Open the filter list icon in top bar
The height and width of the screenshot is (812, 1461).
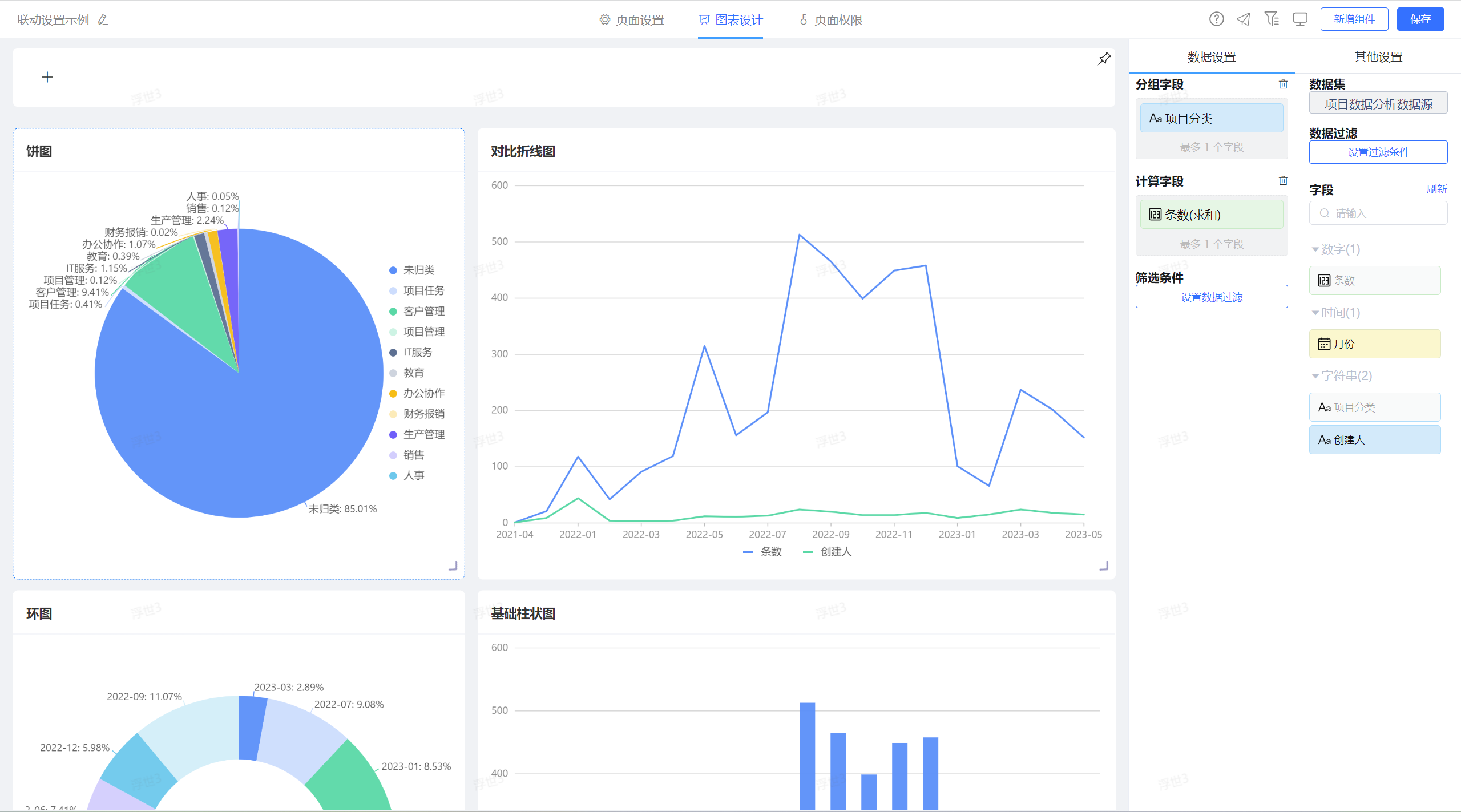tap(1272, 19)
